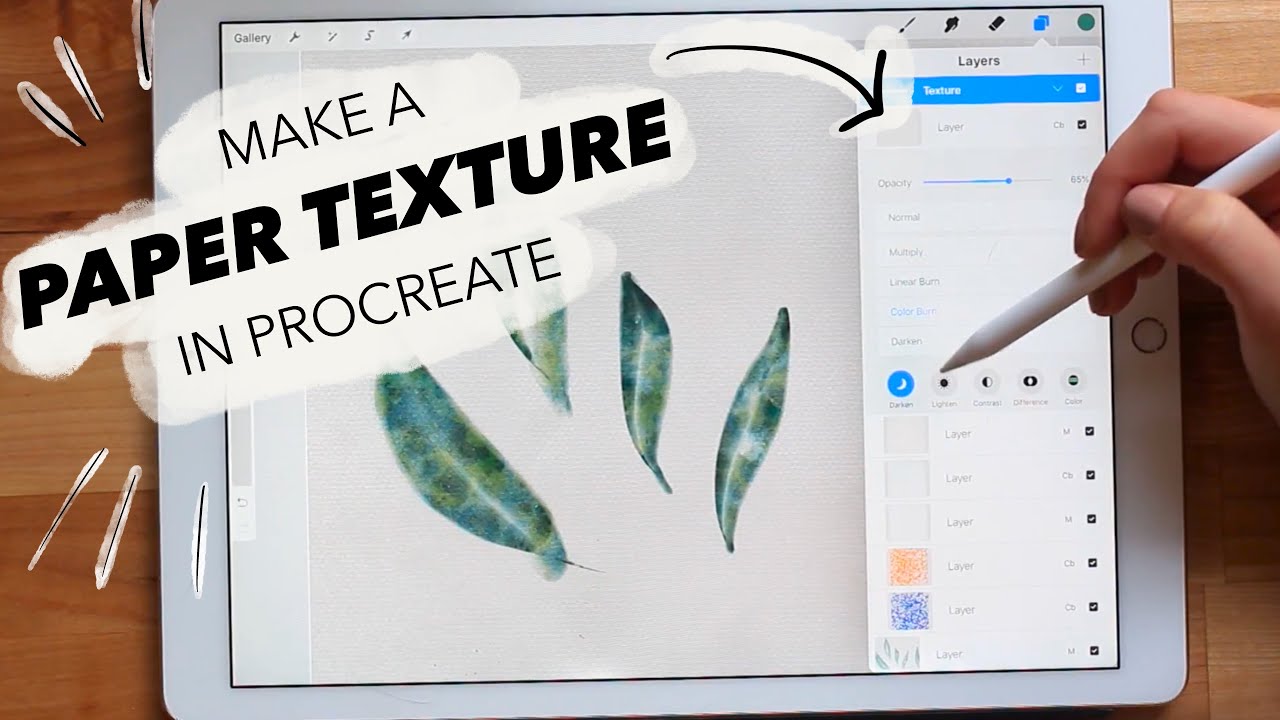Hide the orange speckled layer
This screenshot has height=720, width=1280.
(1092, 563)
